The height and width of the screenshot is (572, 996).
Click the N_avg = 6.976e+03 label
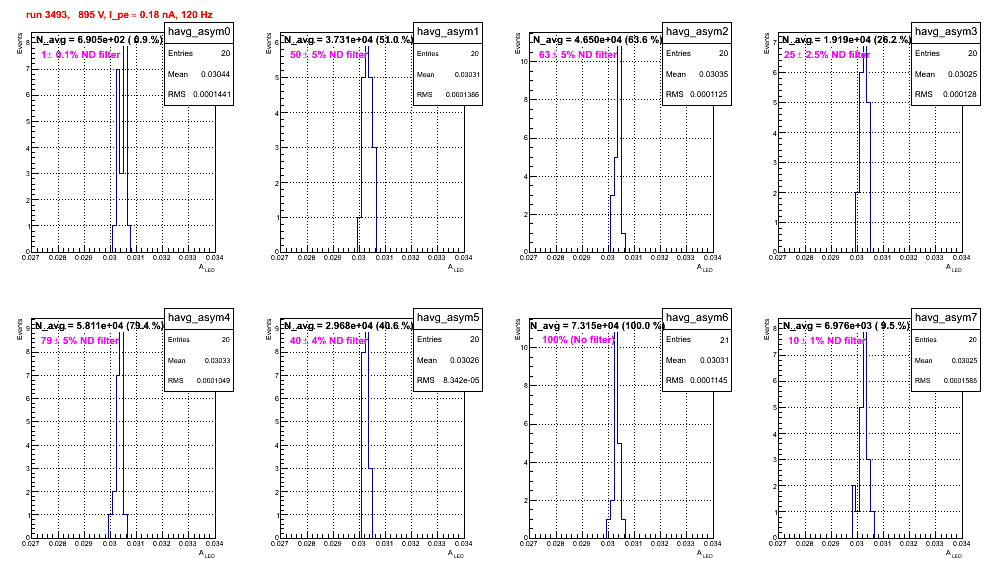coord(846,326)
